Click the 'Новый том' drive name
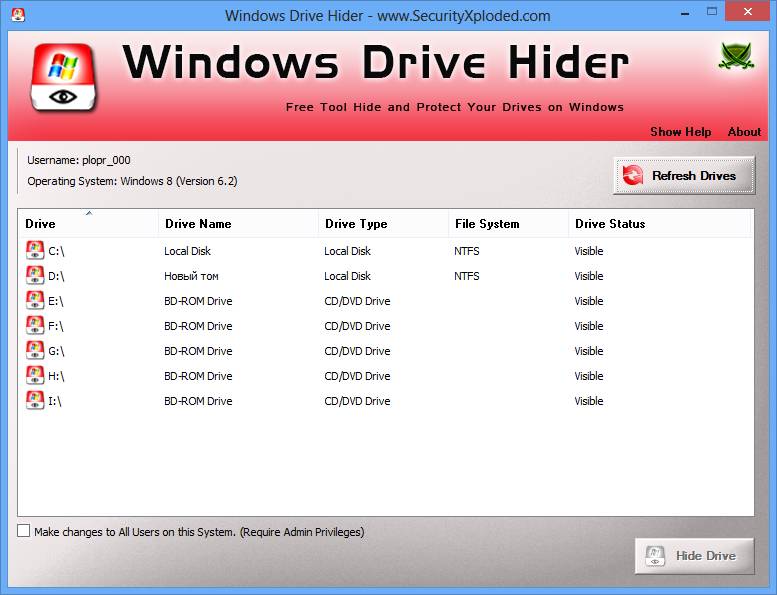Viewport: 777px width, 595px height. coord(191,276)
